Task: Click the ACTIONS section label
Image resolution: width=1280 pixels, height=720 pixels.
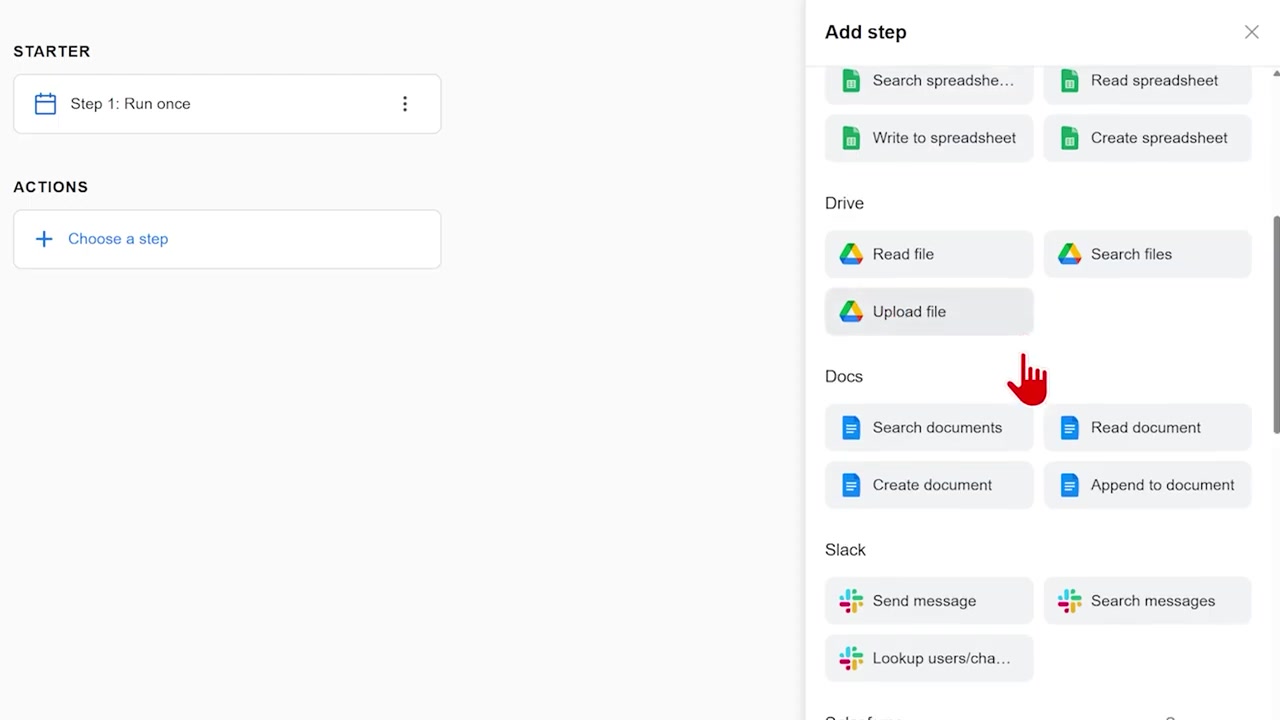Action: tap(51, 187)
